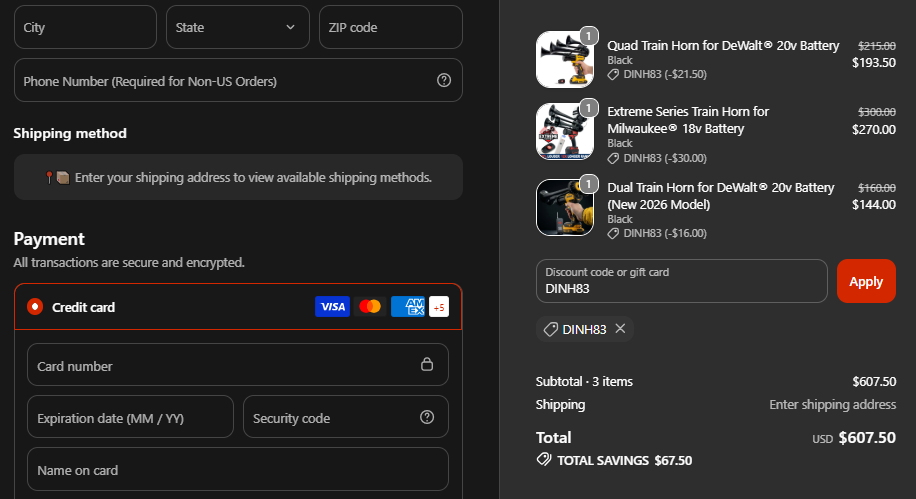Focus the Discount code or gift card field
This screenshot has height=499, width=916.
click(x=682, y=281)
